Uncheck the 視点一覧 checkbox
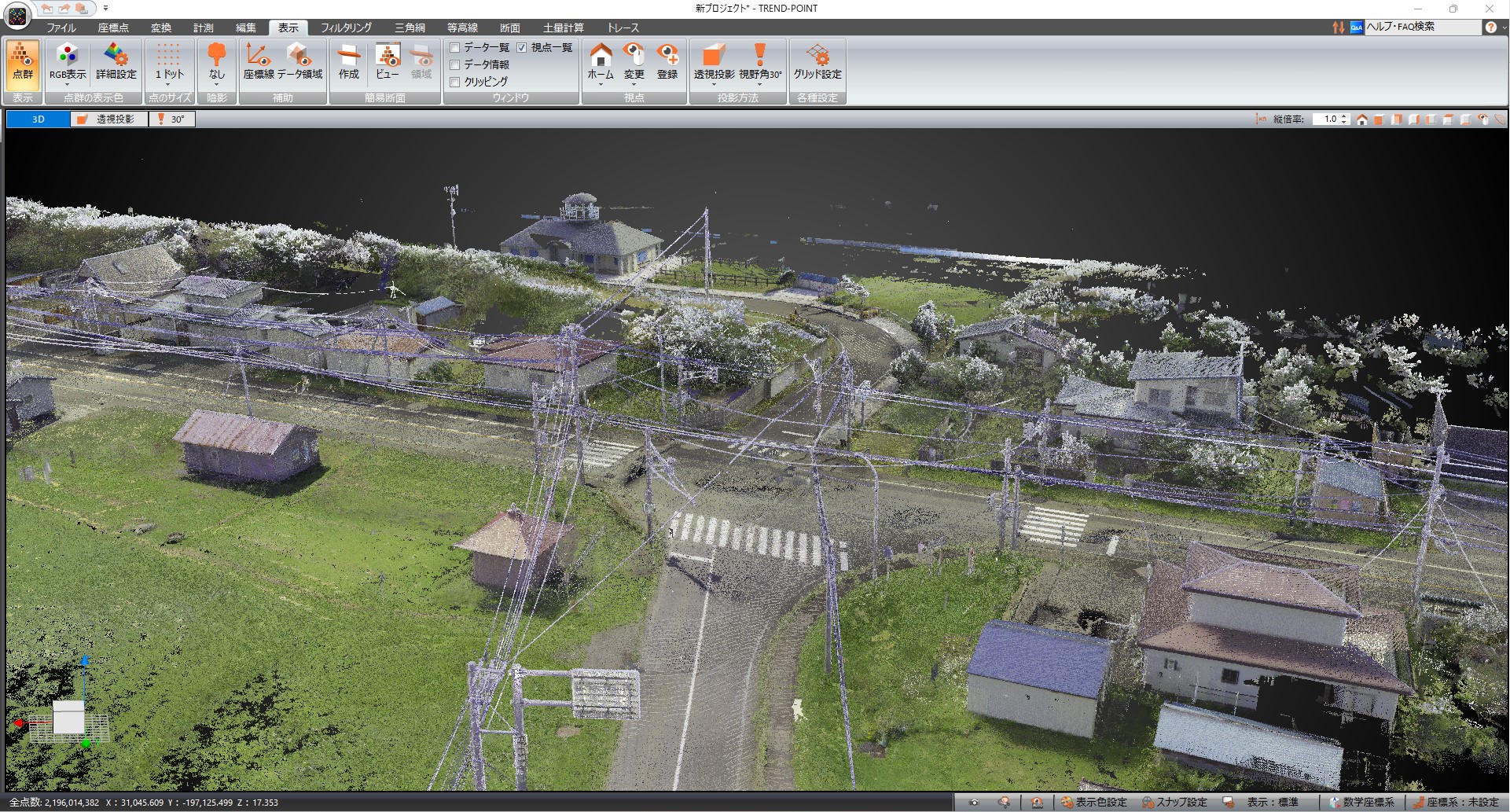 coord(522,48)
